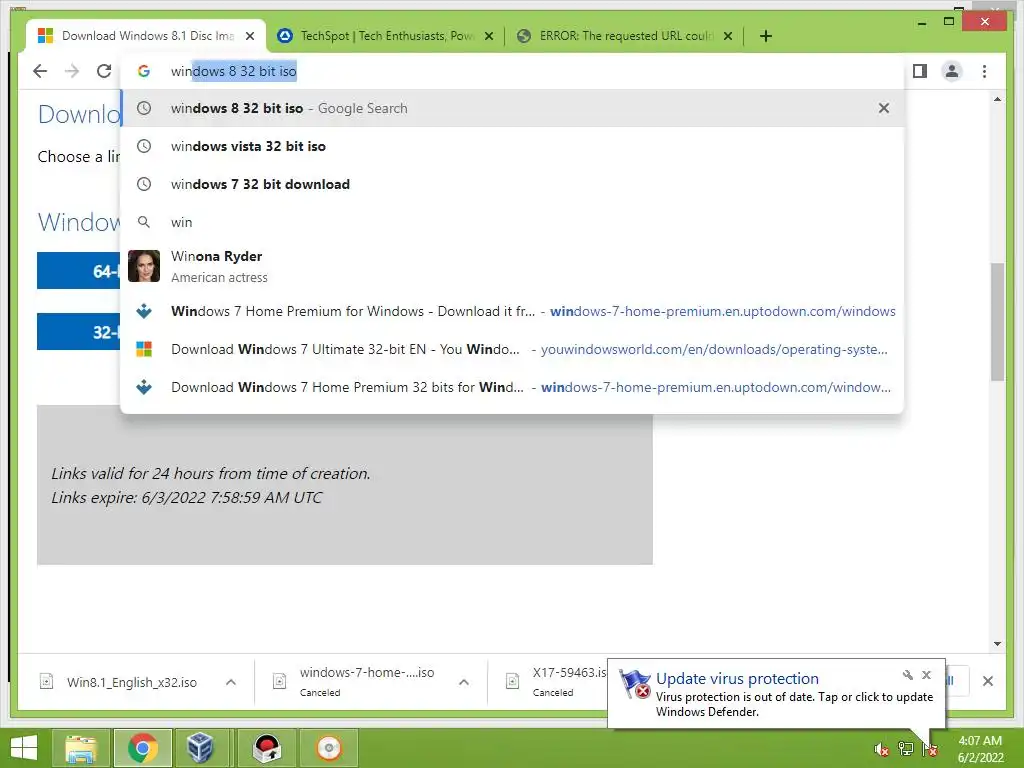Viewport: 1024px width, 768px height.
Task: Click the address bar search text
Action: click(234, 71)
